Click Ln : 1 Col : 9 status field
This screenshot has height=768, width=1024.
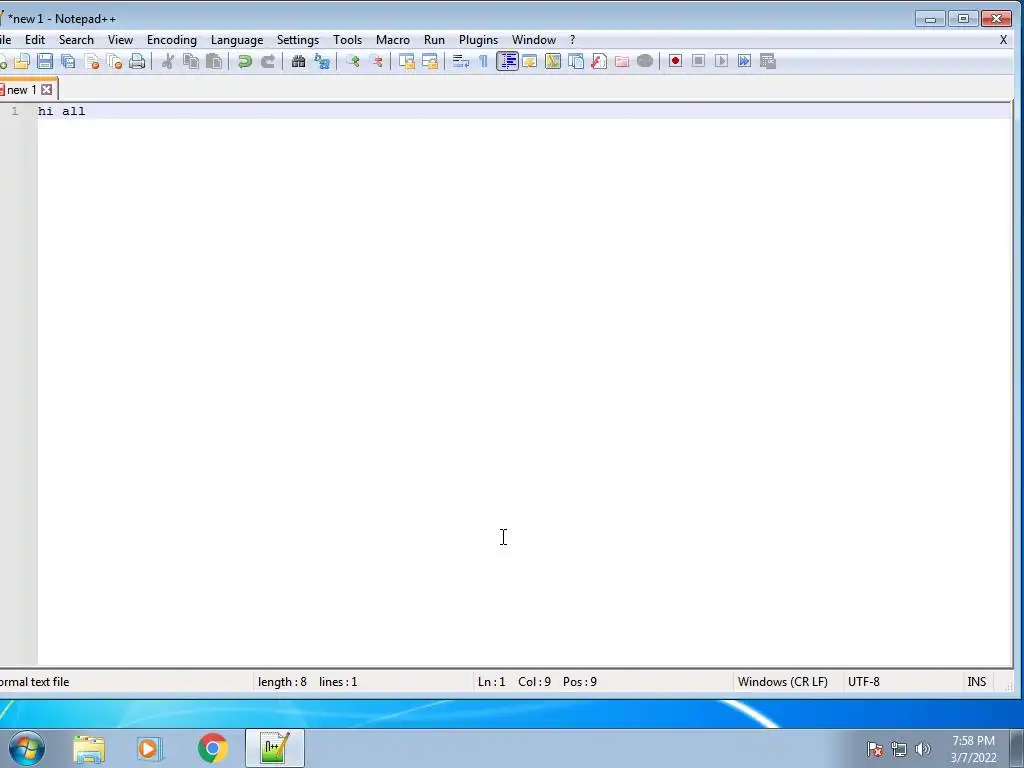tap(514, 682)
